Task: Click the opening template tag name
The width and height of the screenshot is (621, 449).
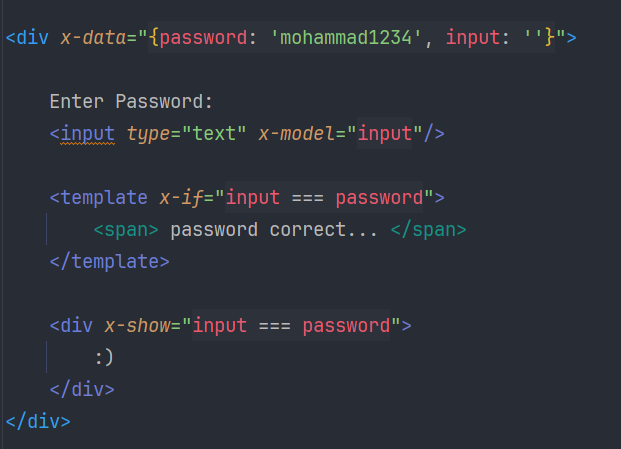Action: click(104, 197)
